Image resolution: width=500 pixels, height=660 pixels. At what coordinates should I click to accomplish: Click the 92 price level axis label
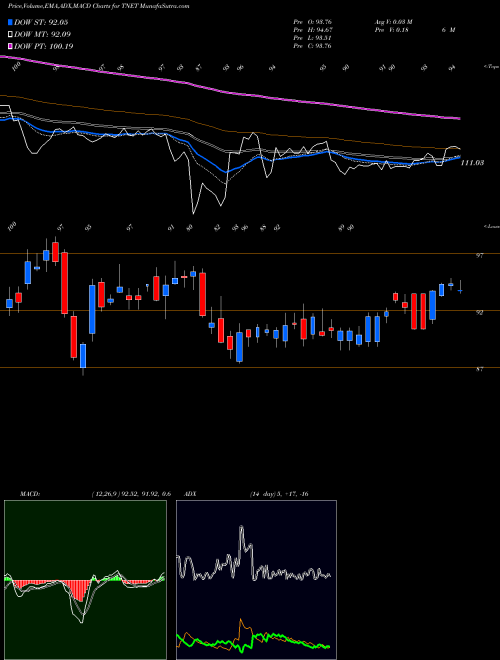tap(479, 312)
